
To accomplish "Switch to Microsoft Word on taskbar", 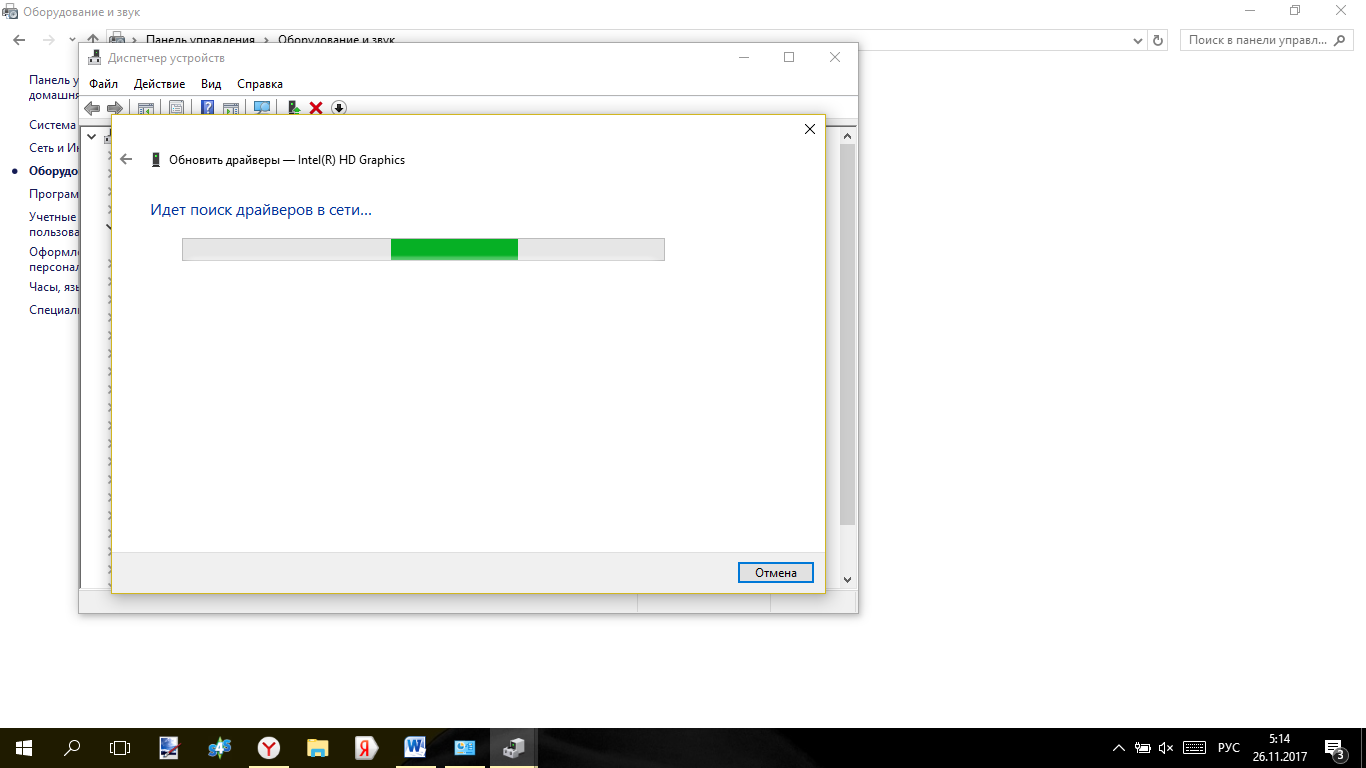I will (x=415, y=747).
